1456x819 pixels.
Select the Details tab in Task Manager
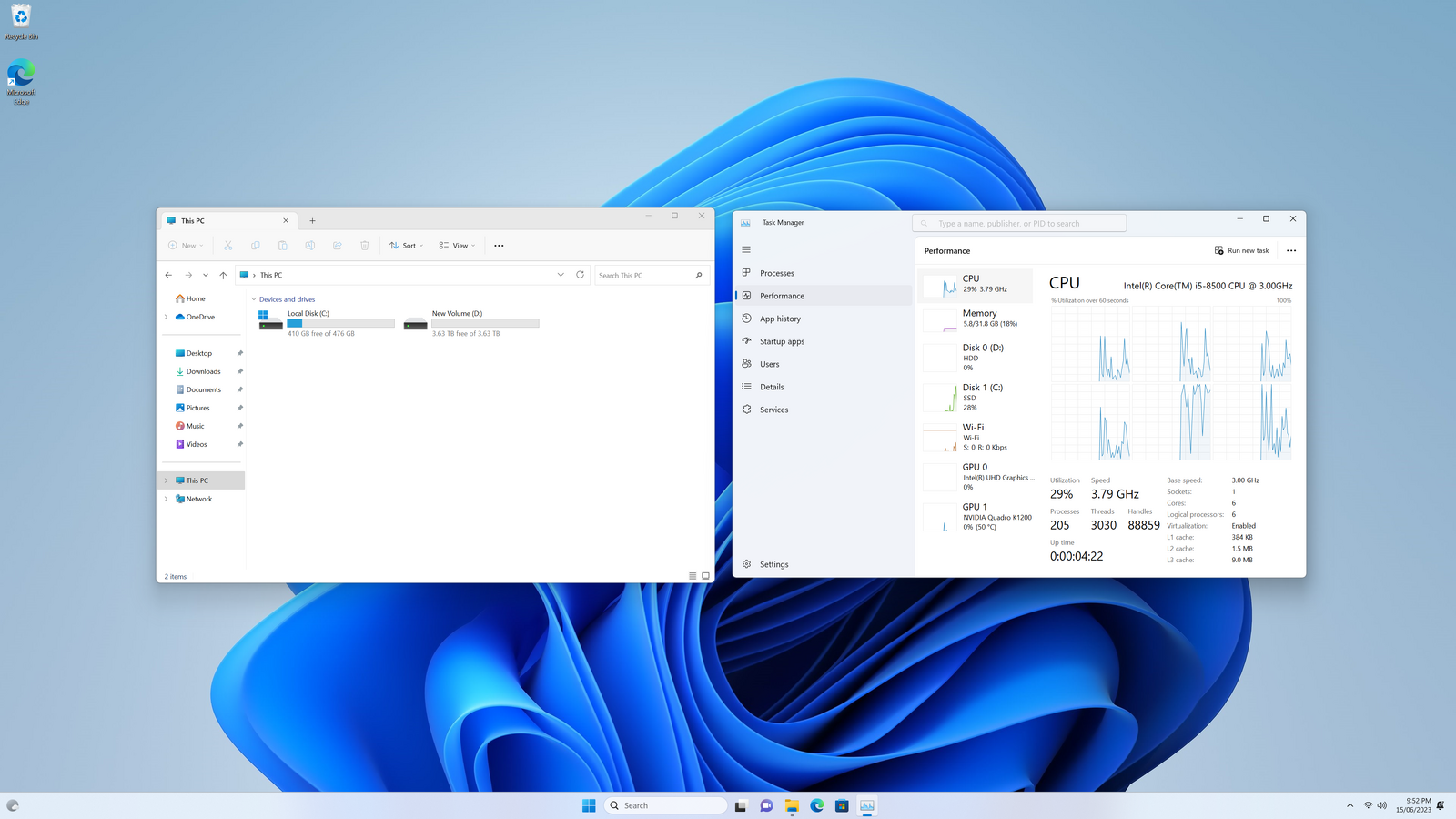pos(772,387)
